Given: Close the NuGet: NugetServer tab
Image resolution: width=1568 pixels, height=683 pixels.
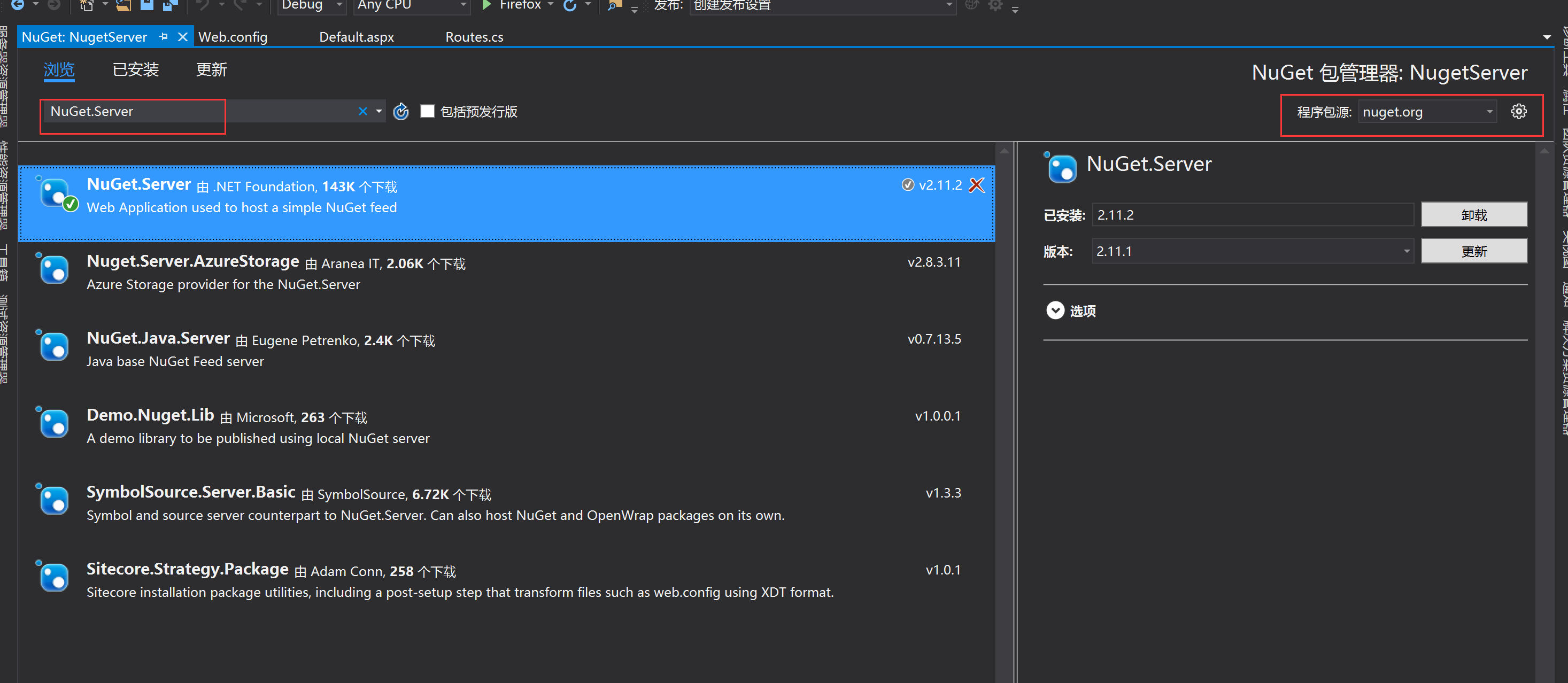Looking at the screenshot, I should coord(183,36).
